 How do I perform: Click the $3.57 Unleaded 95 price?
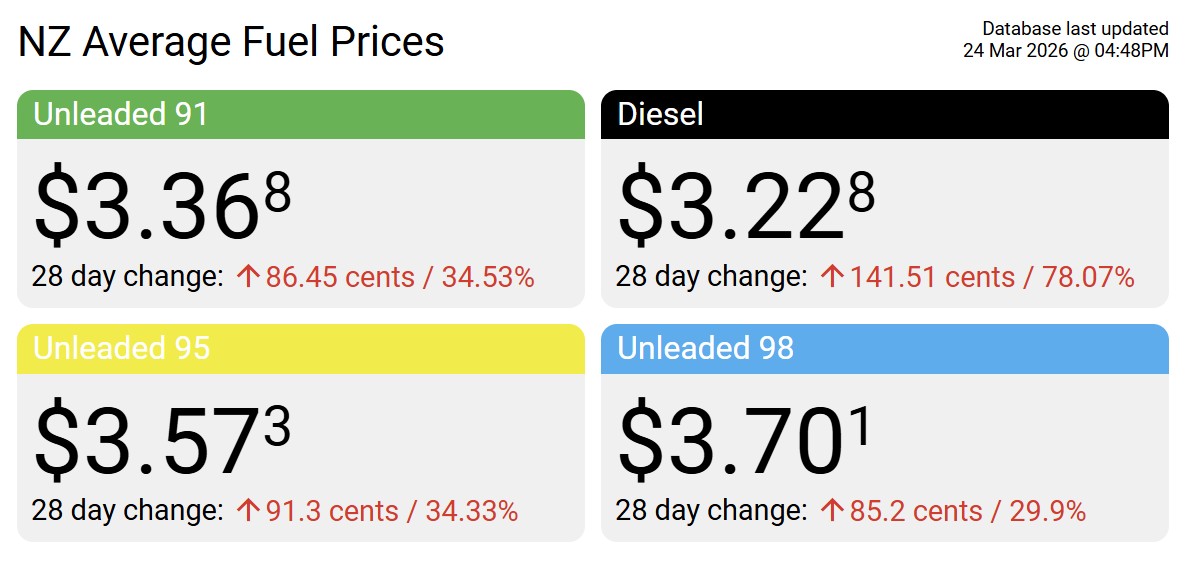coord(162,441)
